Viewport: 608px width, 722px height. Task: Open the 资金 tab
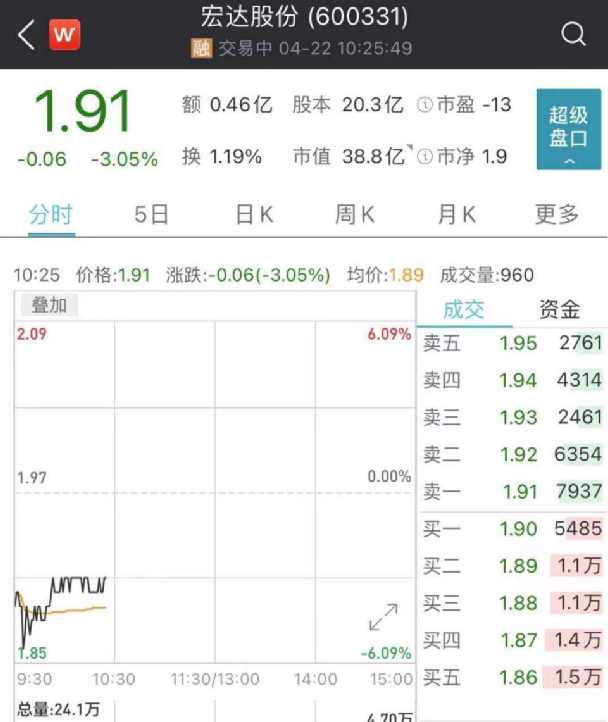pyautogui.click(x=559, y=309)
